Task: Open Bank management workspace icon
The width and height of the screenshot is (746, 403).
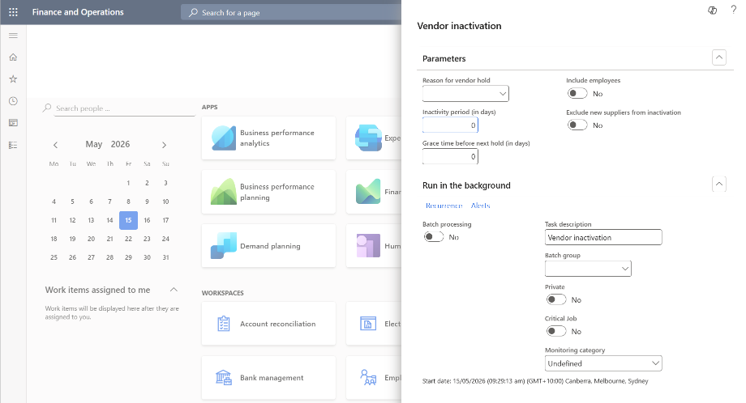Action: click(x=224, y=377)
